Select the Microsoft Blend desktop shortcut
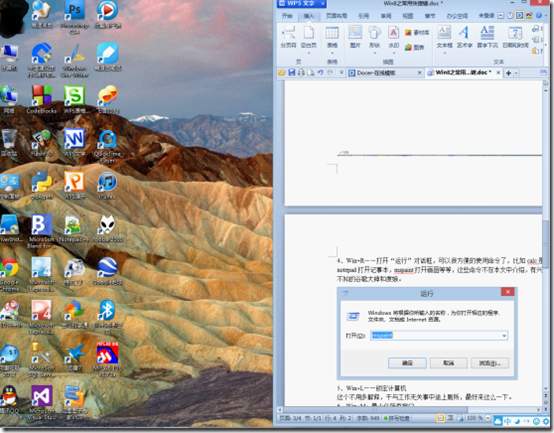This screenshot has height=433, width=554. [42, 231]
